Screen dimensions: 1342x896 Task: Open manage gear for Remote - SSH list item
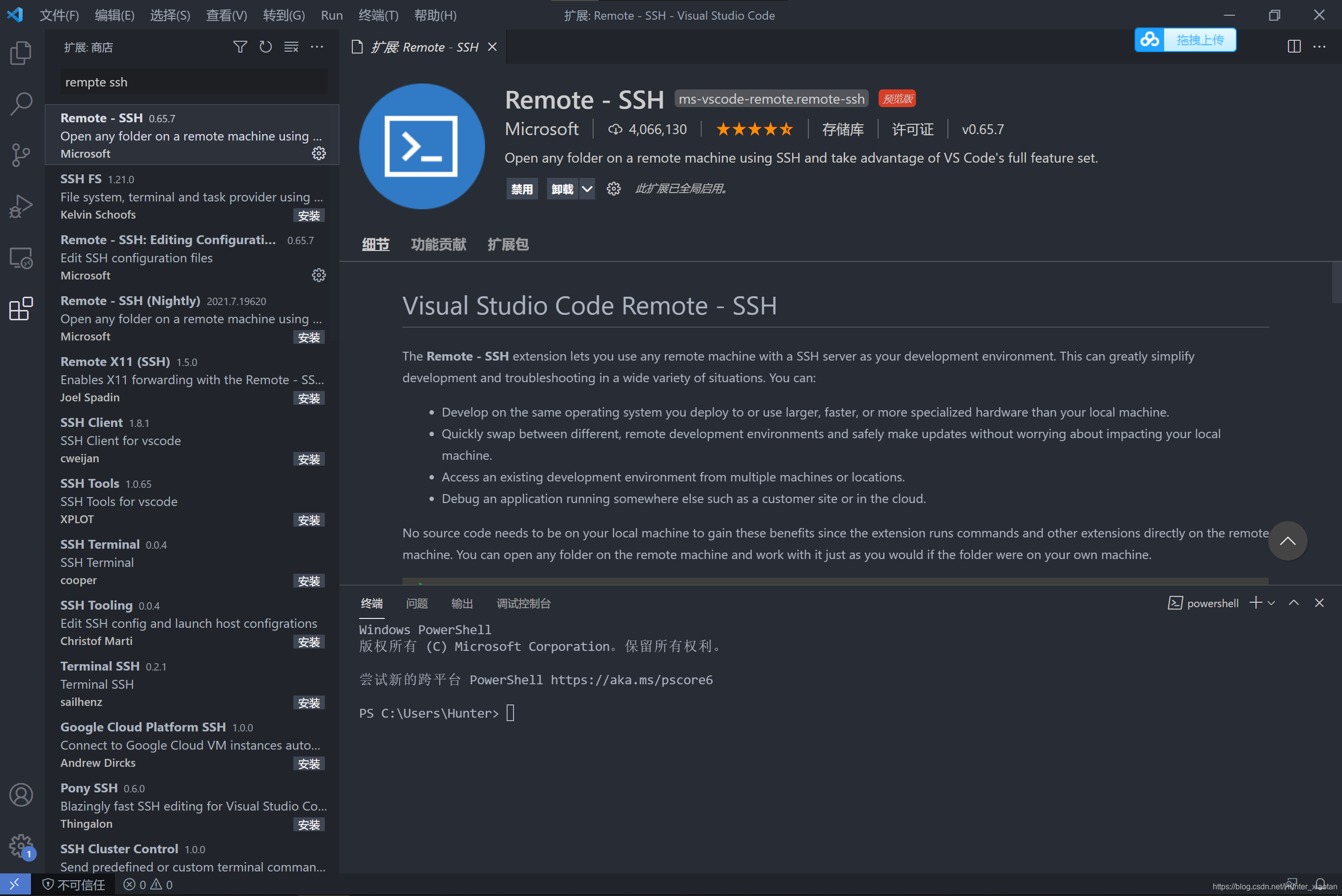coord(319,153)
